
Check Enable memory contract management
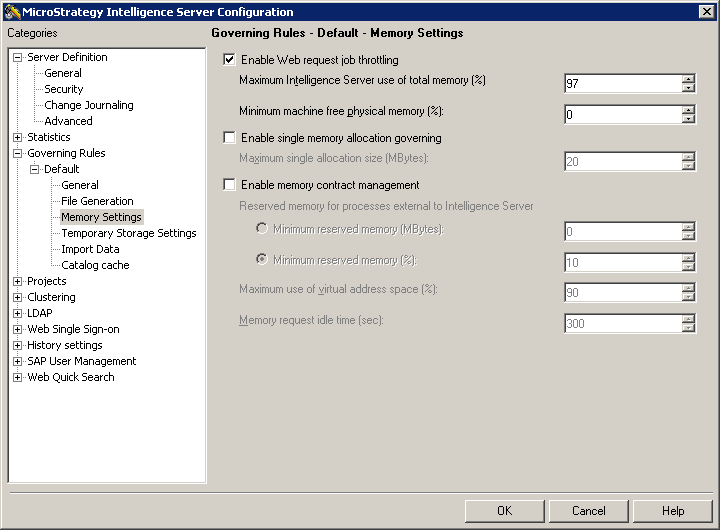[229, 185]
